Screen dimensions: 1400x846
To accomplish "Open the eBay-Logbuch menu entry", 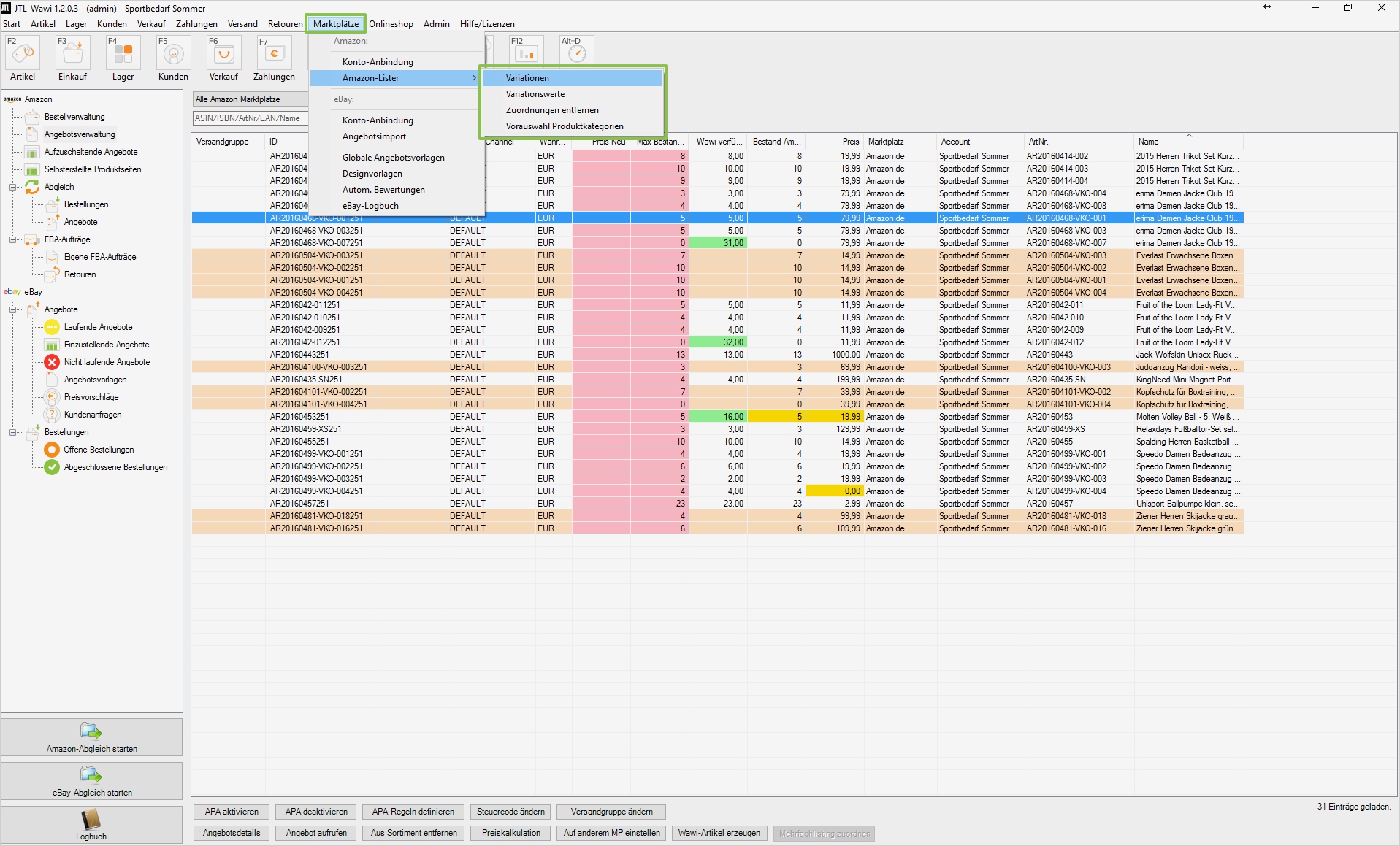I will pos(397,206).
